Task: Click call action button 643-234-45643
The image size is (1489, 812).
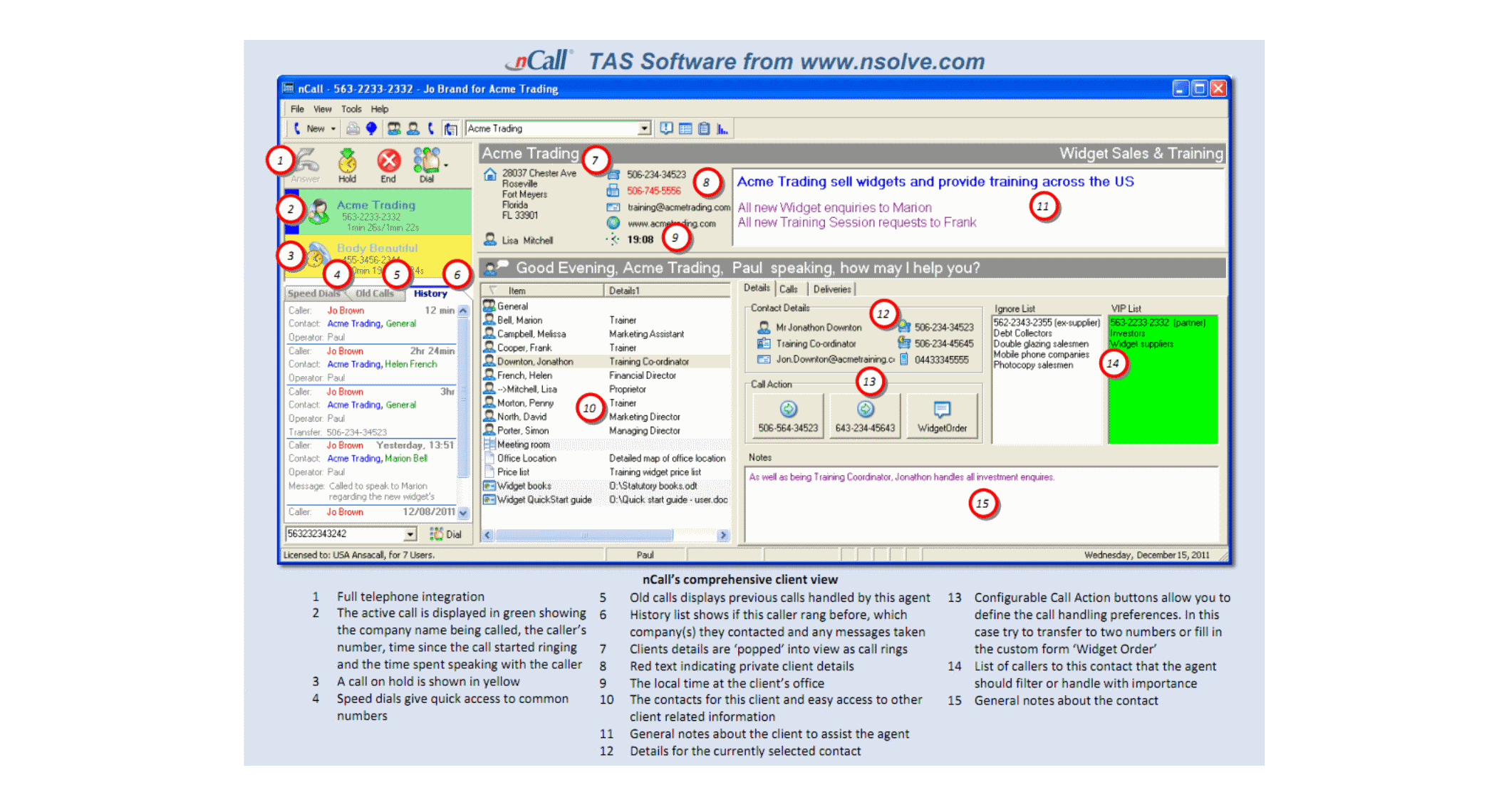Action: [865, 417]
